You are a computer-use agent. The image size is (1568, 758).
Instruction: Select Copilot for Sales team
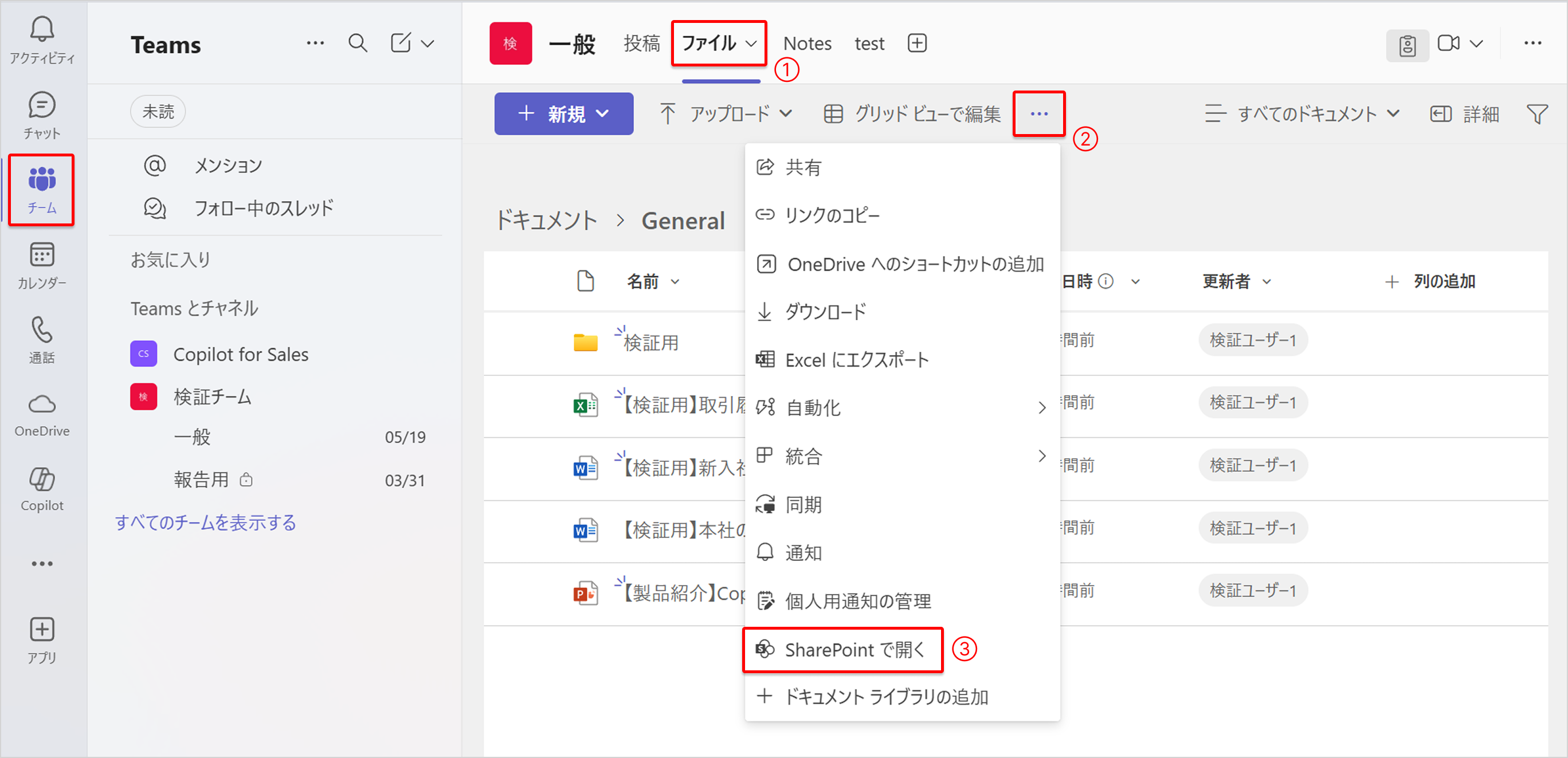pyautogui.click(x=241, y=354)
